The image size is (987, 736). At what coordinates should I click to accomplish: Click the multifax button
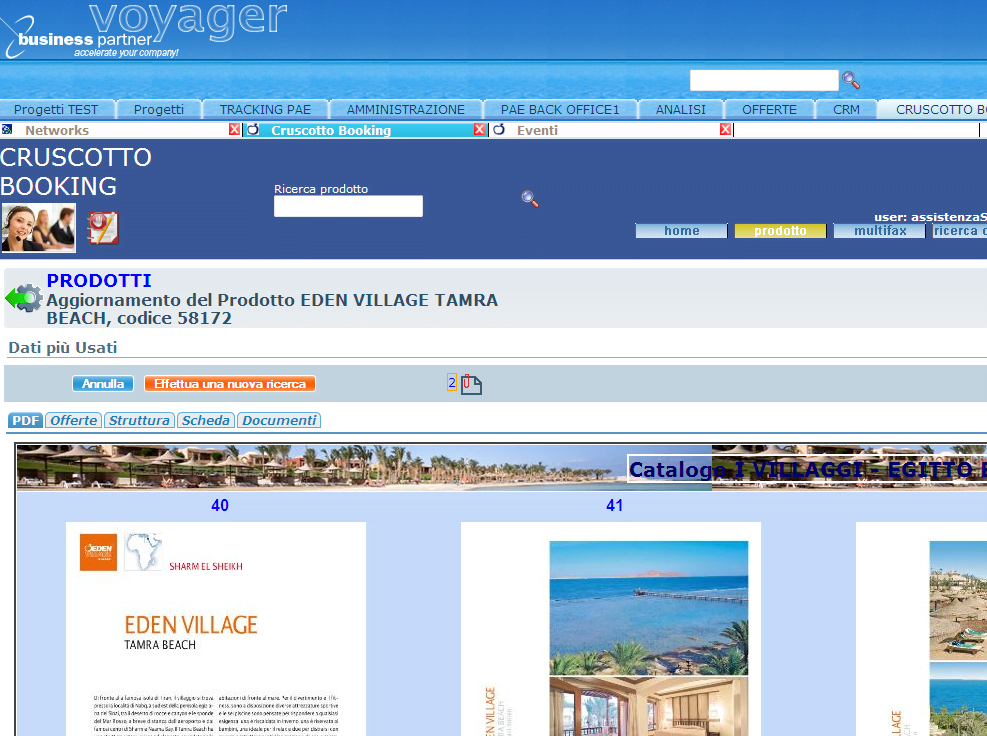click(879, 231)
